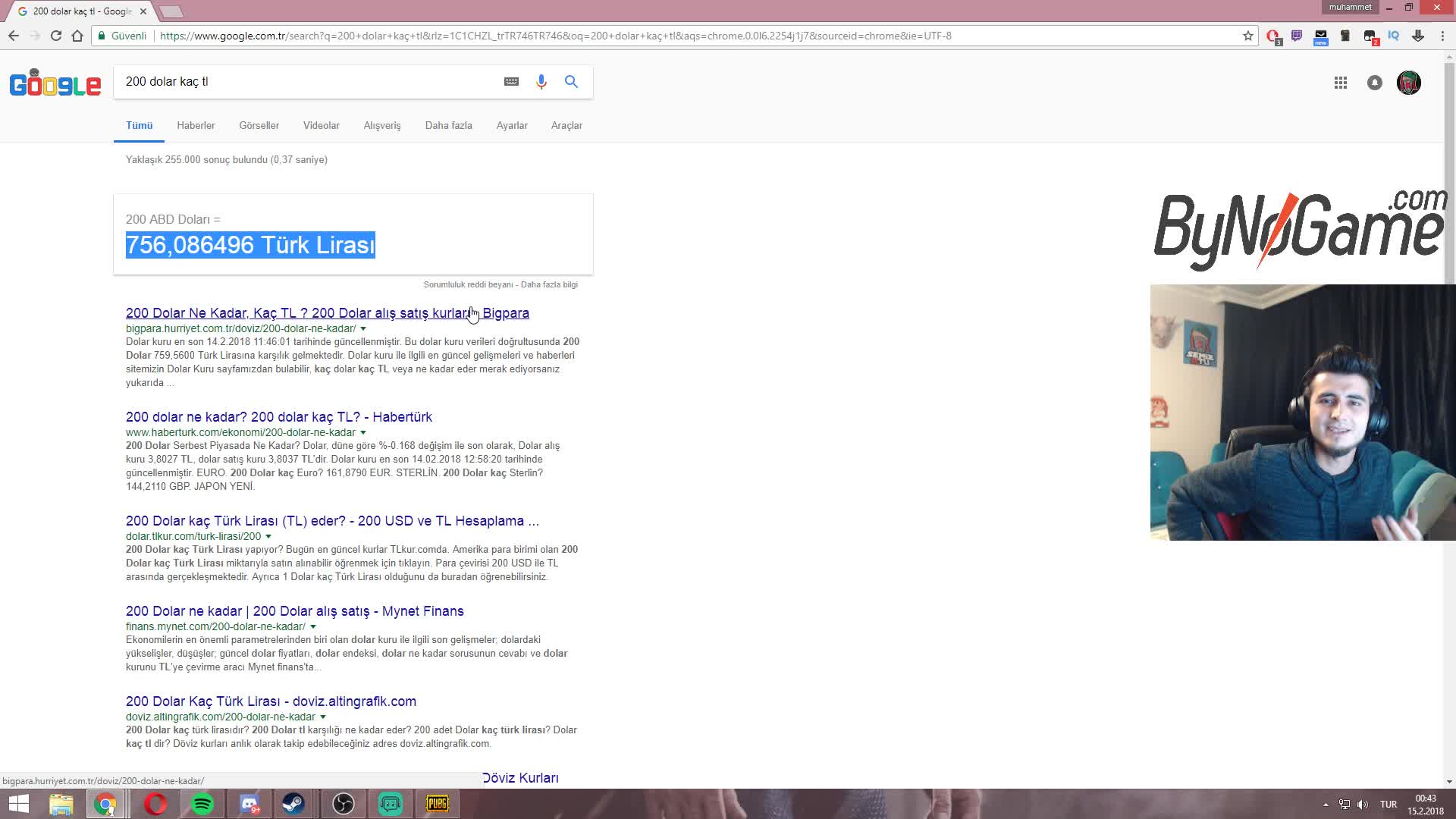Click the Daha fazla bilgi link
The width and height of the screenshot is (1456, 819).
549,284
